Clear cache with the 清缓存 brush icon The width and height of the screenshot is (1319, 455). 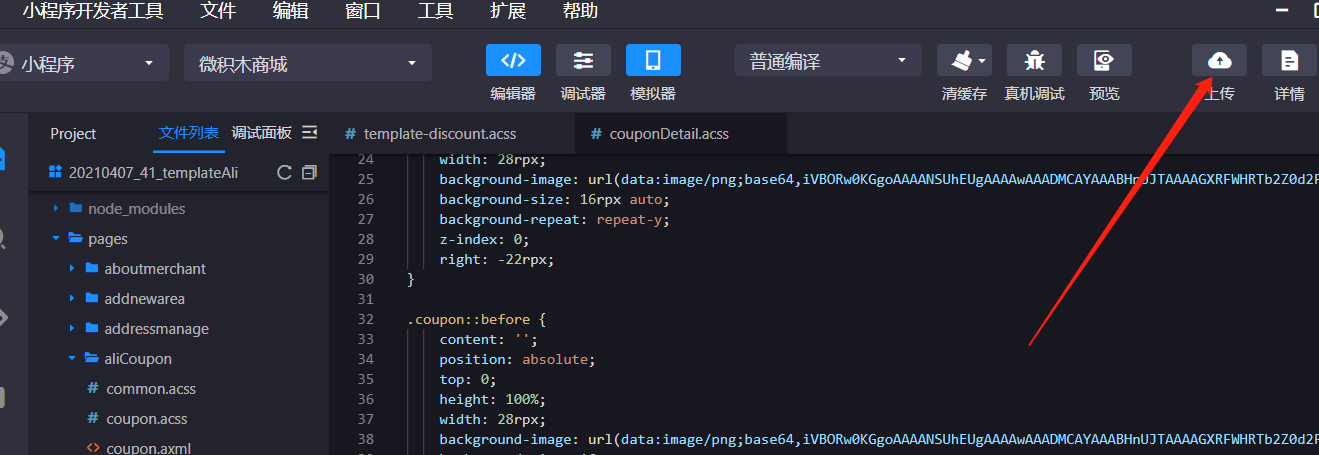(x=961, y=60)
